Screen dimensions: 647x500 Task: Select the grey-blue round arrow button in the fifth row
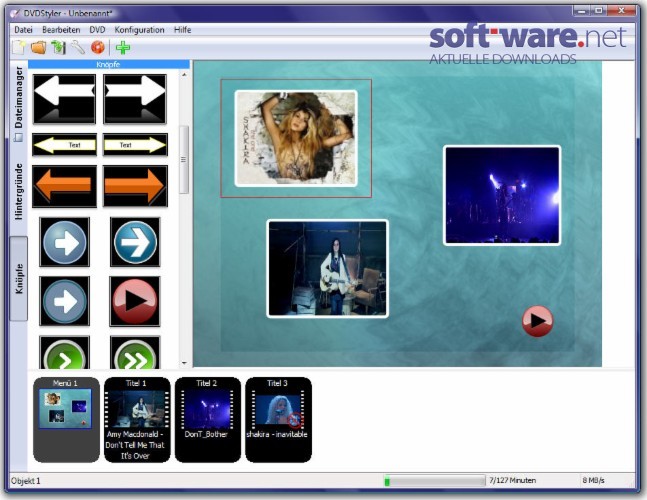[64, 302]
